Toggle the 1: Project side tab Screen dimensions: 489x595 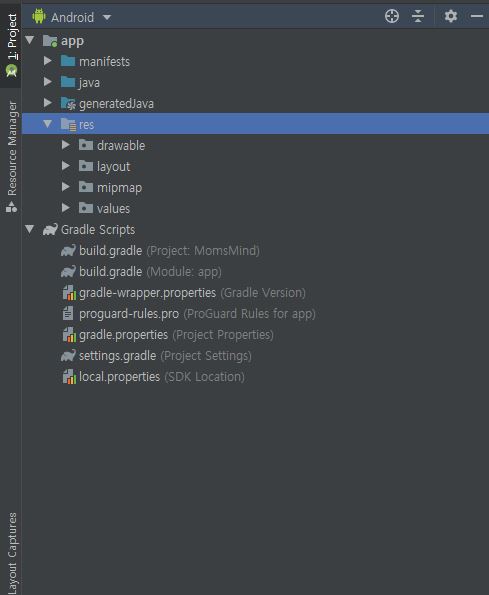(x=11, y=46)
